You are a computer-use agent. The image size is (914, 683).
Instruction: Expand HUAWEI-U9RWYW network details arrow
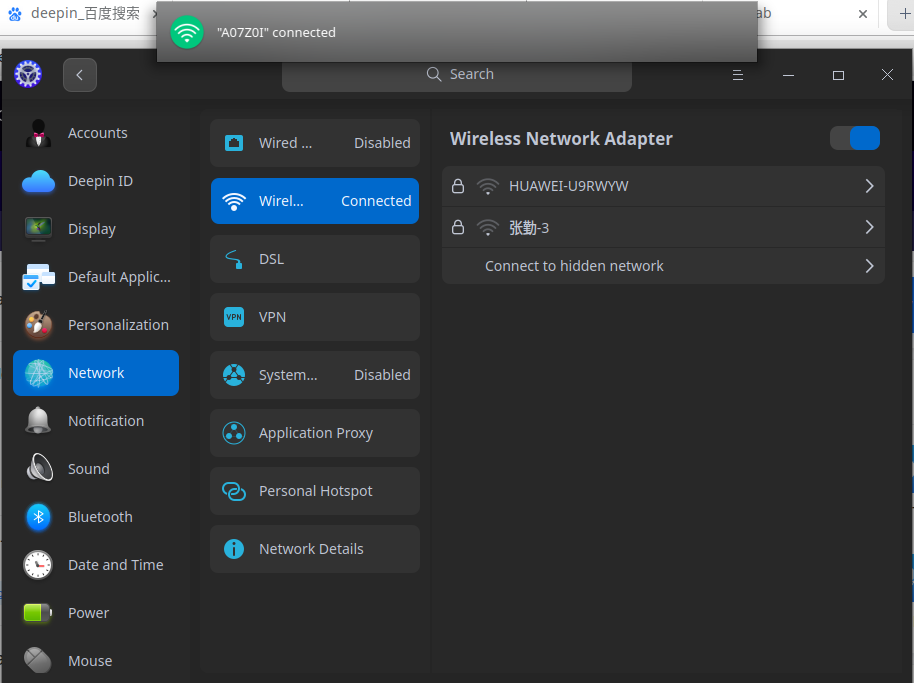pos(869,186)
